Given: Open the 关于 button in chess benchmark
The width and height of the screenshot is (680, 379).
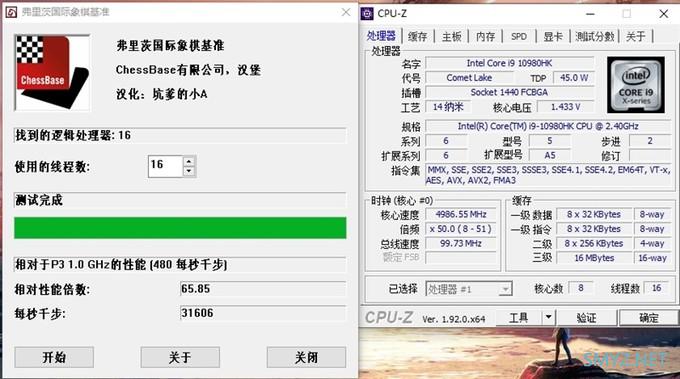Looking at the screenshot, I should (x=180, y=357).
